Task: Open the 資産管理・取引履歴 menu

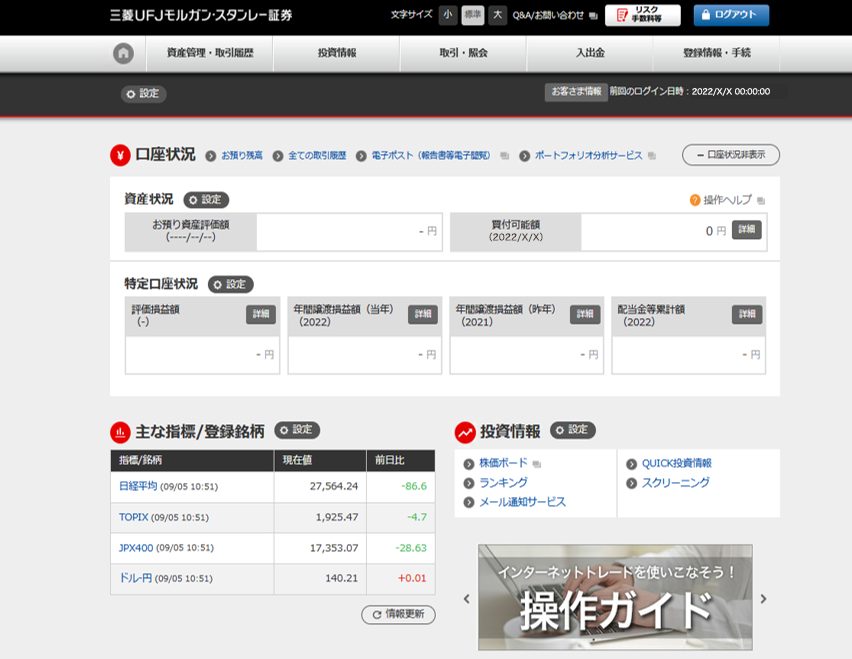Action: 209,53
